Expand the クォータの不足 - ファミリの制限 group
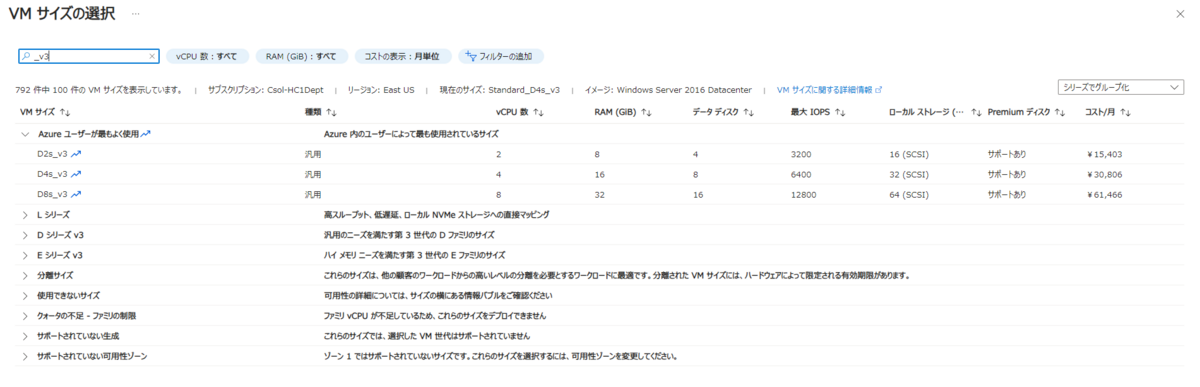 click(25, 316)
